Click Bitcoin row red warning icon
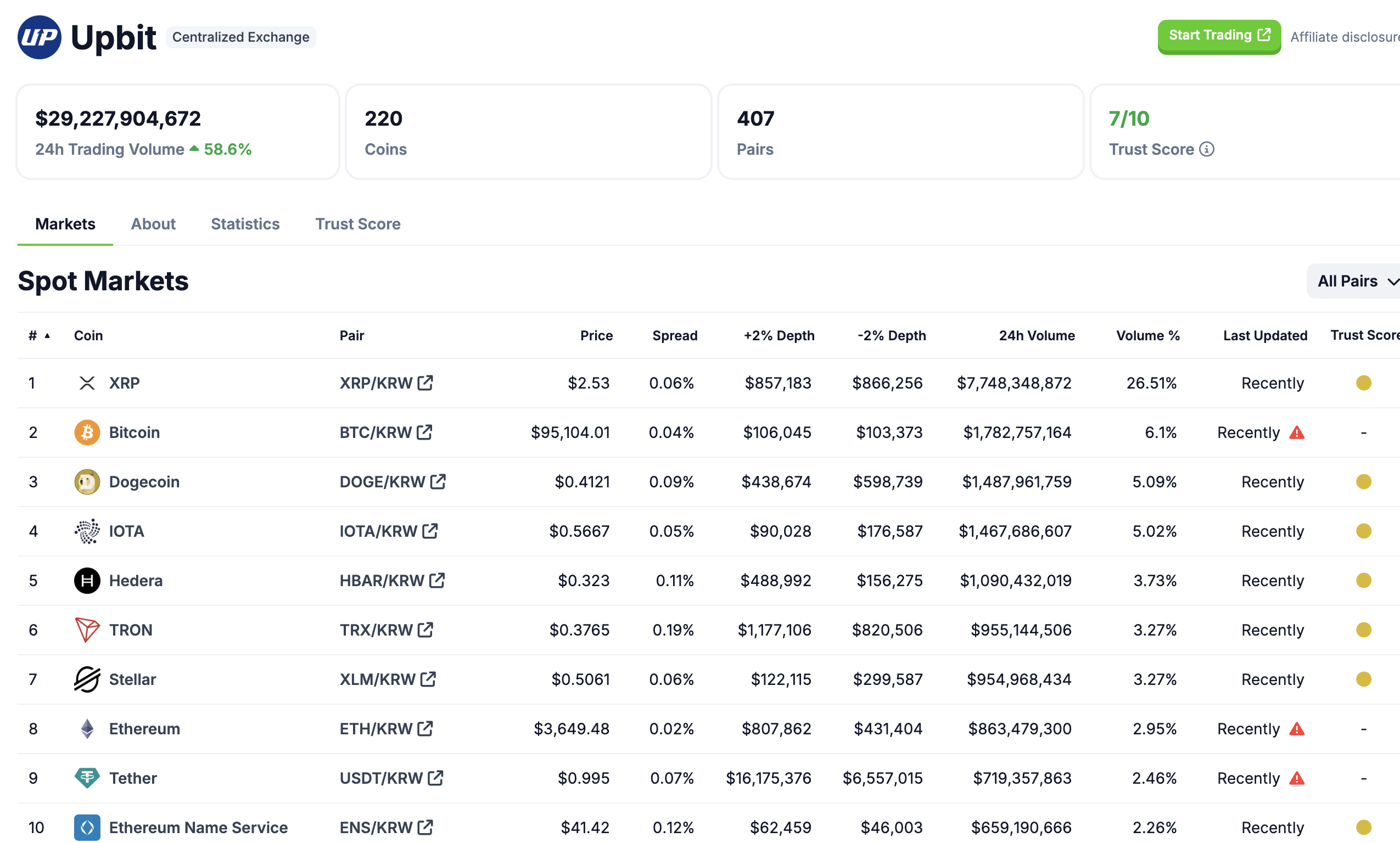 (x=1297, y=433)
